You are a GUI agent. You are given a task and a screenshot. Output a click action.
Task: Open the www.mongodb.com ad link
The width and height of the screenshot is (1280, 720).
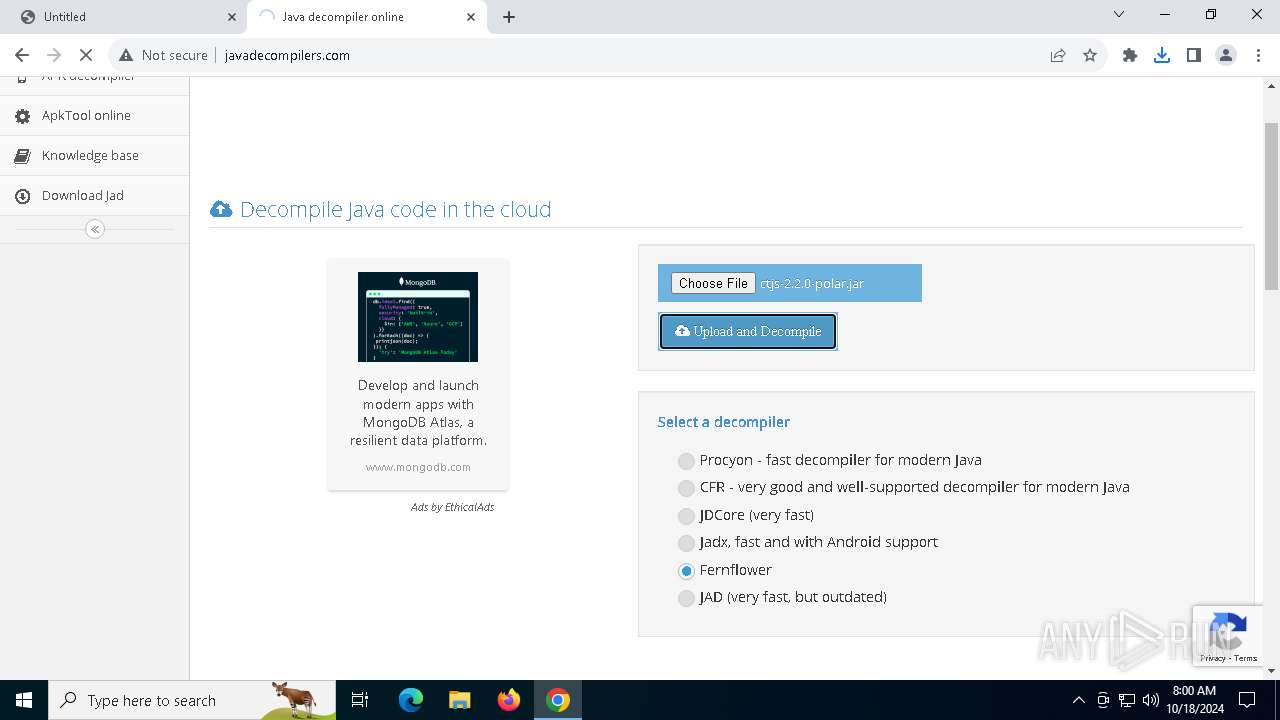point(418,467)
